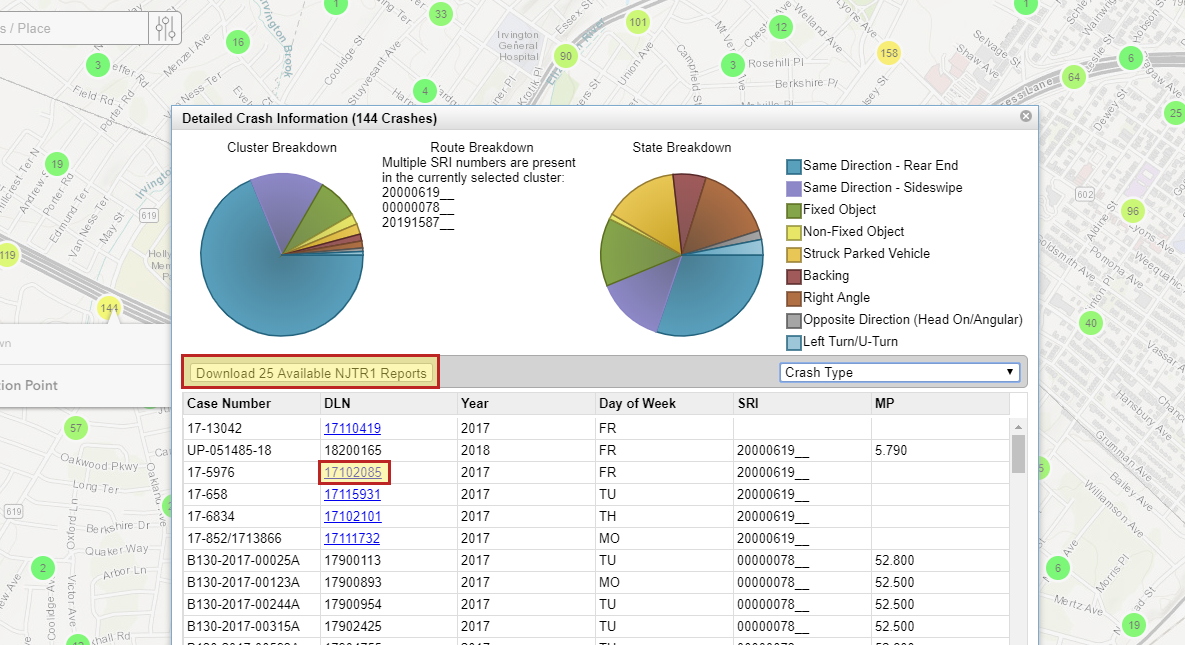Select the 16 crash cluster marker
The image size is (1185, 645).
click(238, 42)
